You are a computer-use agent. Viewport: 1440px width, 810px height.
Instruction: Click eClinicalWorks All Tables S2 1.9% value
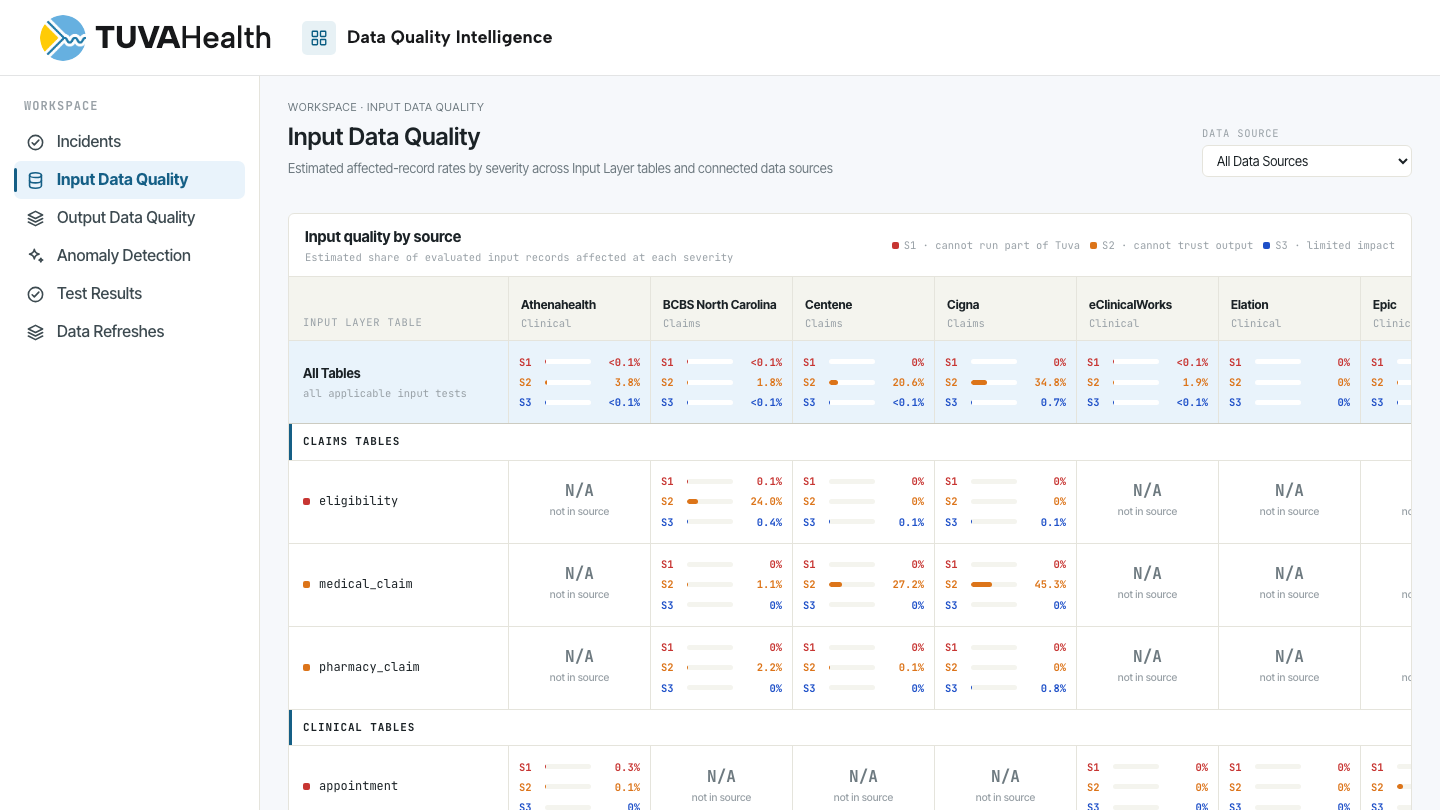point(1195,382)
